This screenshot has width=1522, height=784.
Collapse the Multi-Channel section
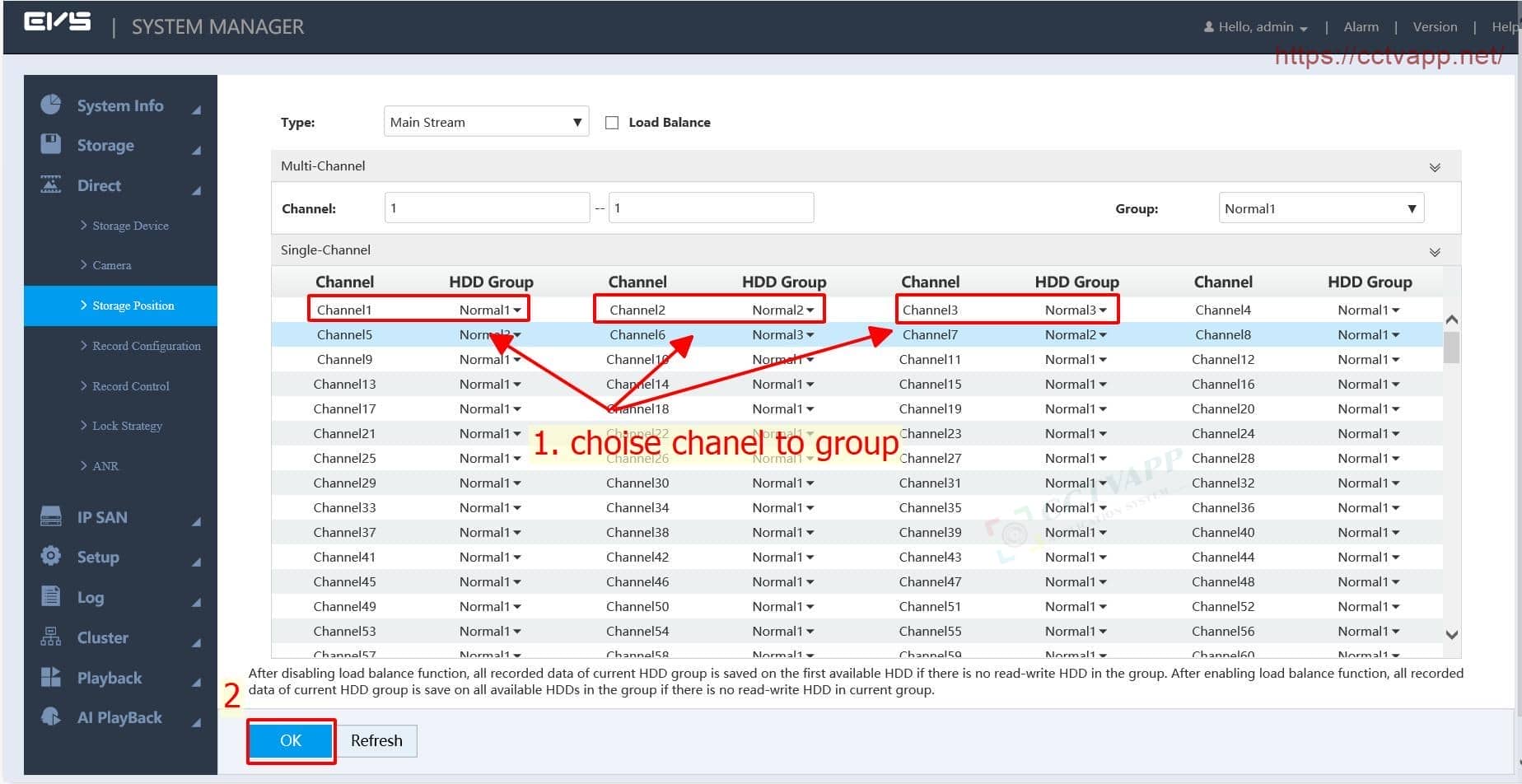[x=1435, y=167]
